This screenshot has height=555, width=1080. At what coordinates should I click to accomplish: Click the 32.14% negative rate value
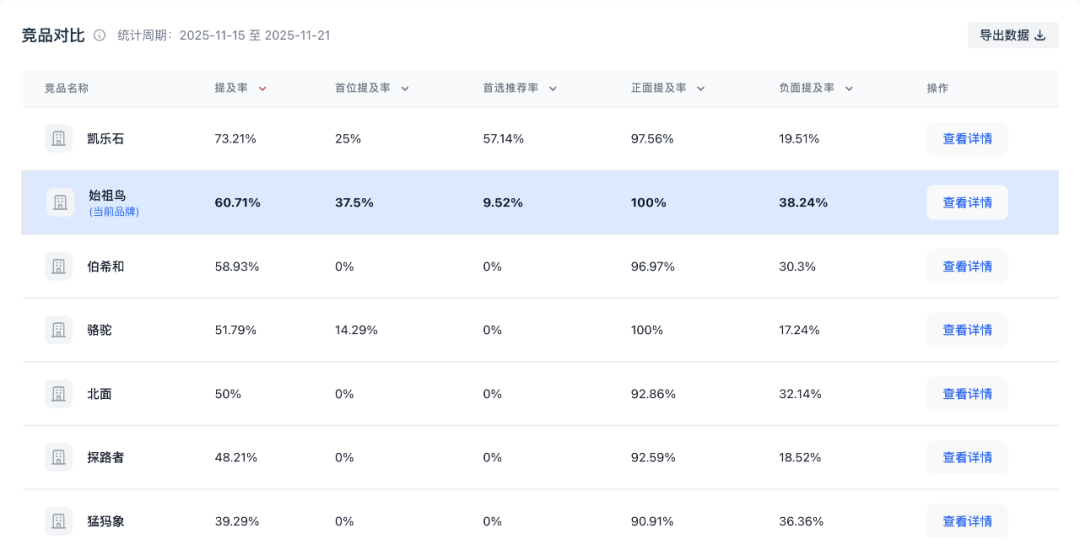coord(800,394)
